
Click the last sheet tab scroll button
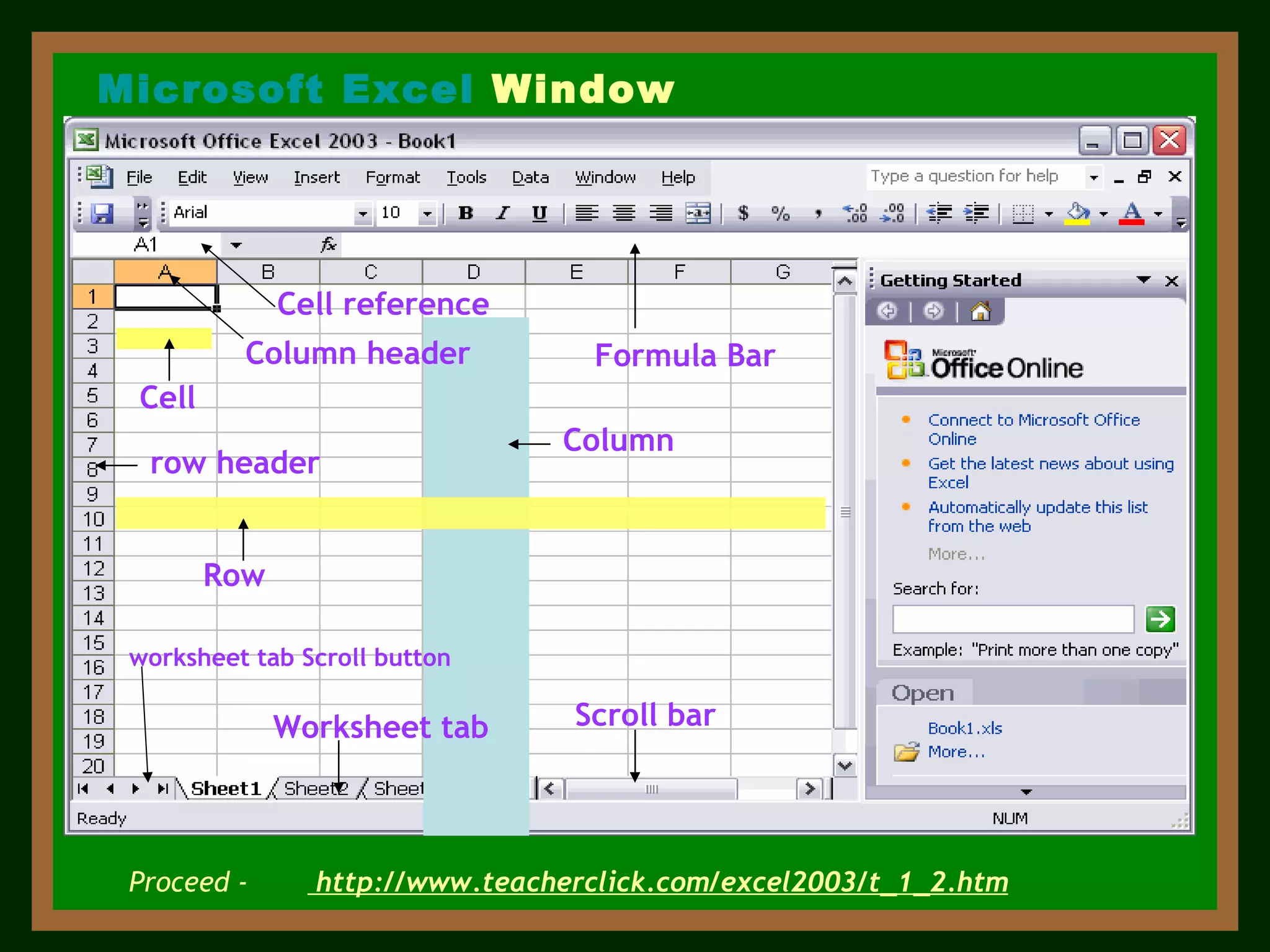[162, 789]
